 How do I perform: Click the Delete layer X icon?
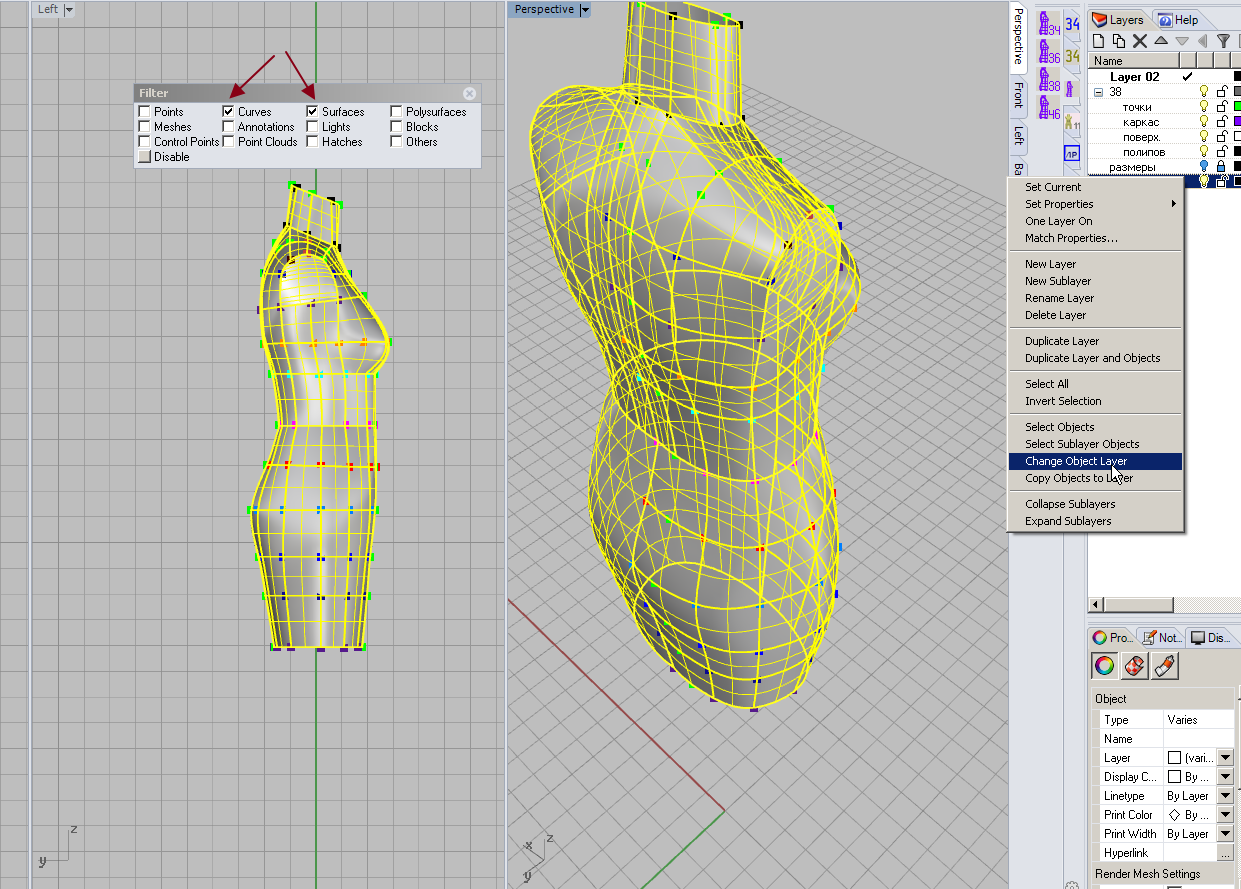(x=1139, y=41)
